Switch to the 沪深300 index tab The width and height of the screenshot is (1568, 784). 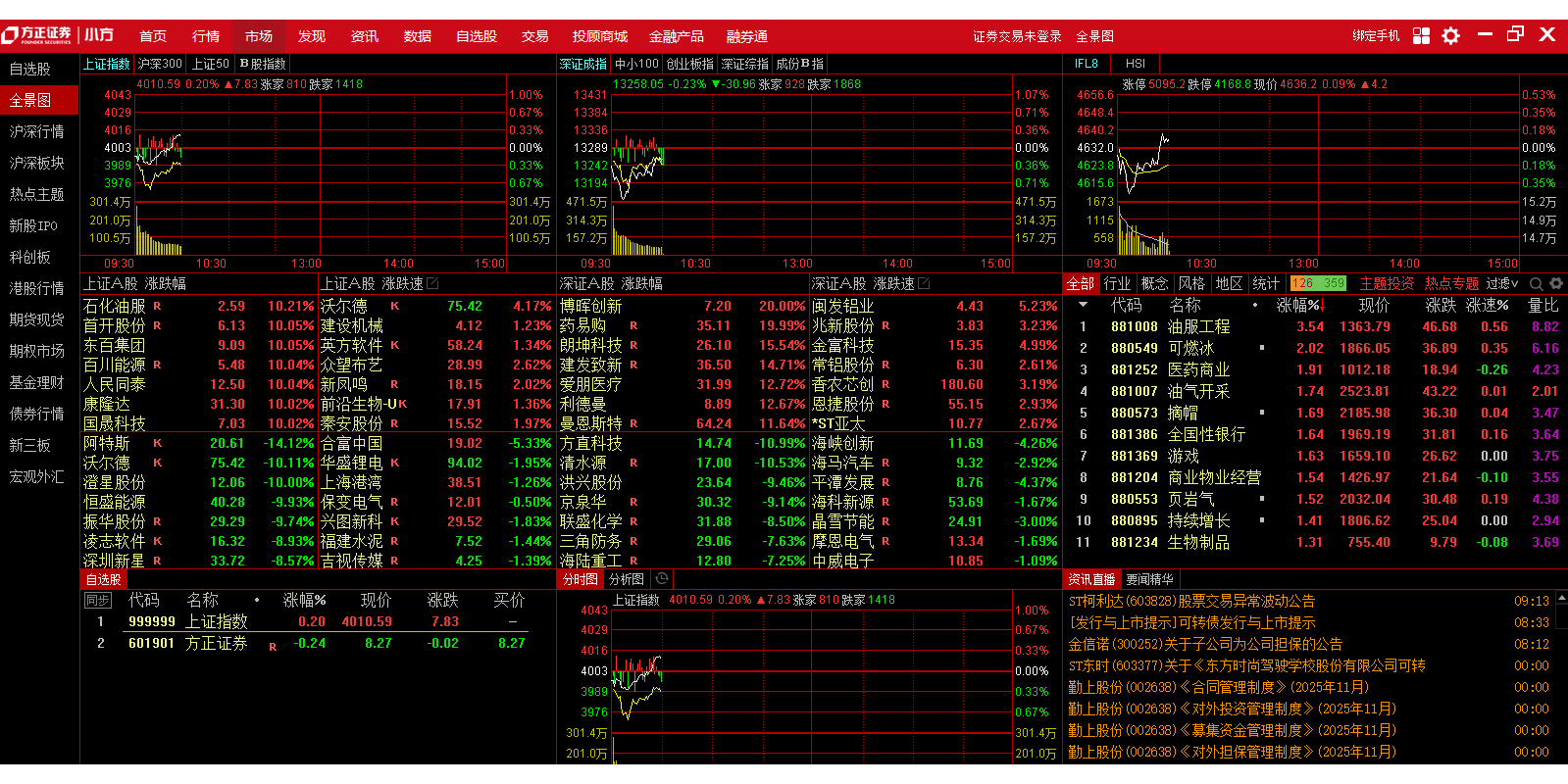(x=160, y=64)
